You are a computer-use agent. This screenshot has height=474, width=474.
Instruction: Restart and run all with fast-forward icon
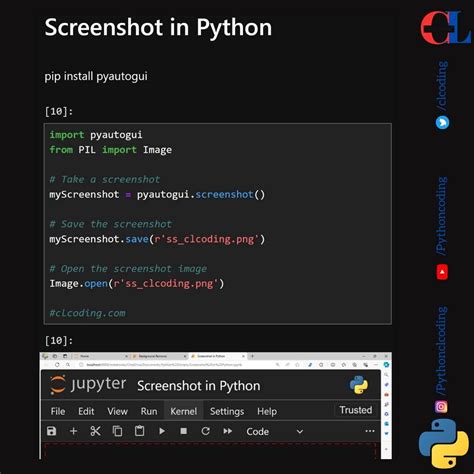click(227, 431)
